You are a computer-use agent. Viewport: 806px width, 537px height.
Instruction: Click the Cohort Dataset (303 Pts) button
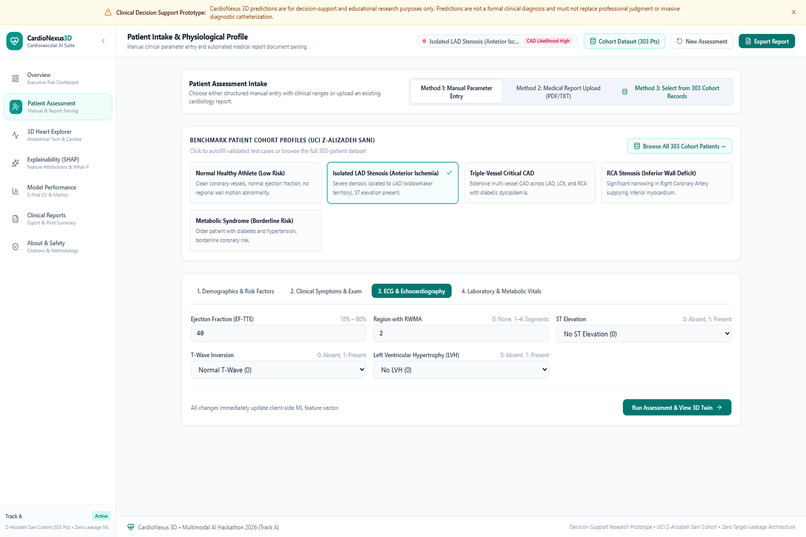(x=625, y=41)
